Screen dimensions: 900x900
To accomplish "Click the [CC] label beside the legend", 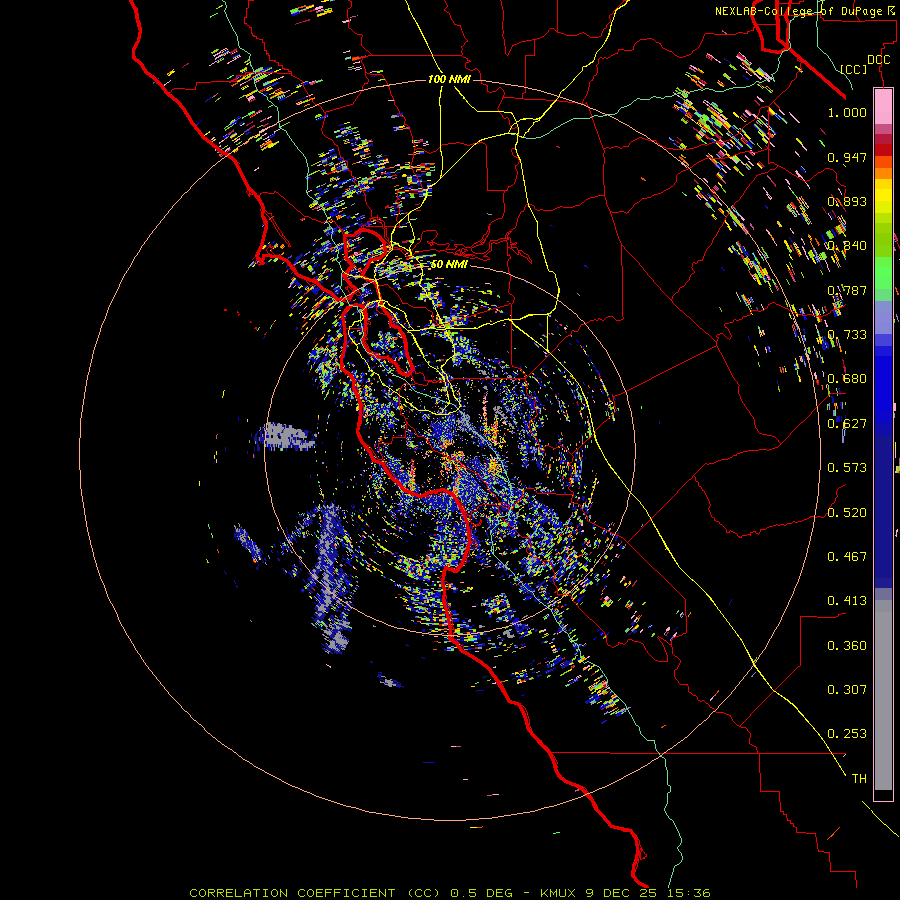I will click(x=854, y=69).
